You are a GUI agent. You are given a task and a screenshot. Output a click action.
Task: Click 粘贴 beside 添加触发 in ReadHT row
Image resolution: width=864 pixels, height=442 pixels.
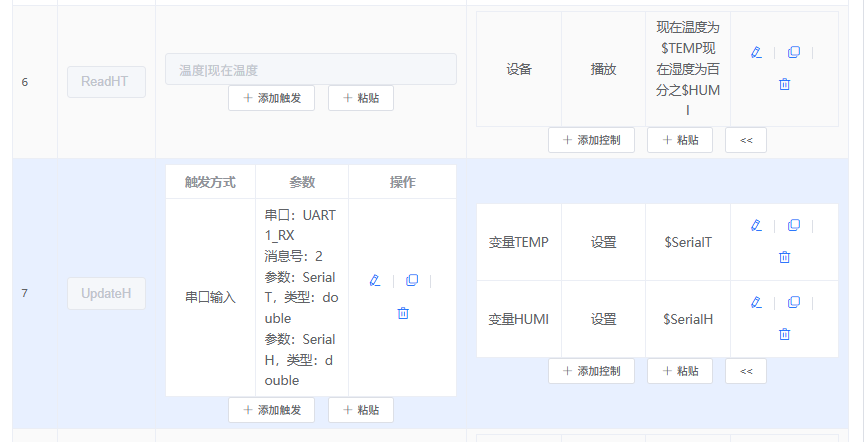coord(361,98)
